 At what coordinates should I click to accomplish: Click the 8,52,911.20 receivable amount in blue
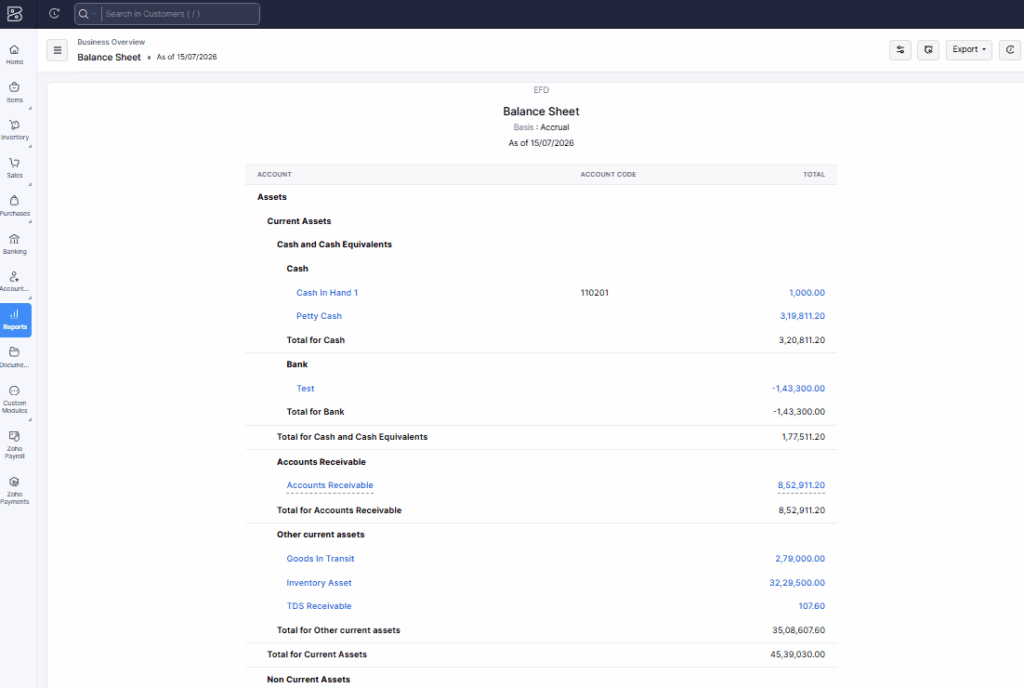click(801, 485)
